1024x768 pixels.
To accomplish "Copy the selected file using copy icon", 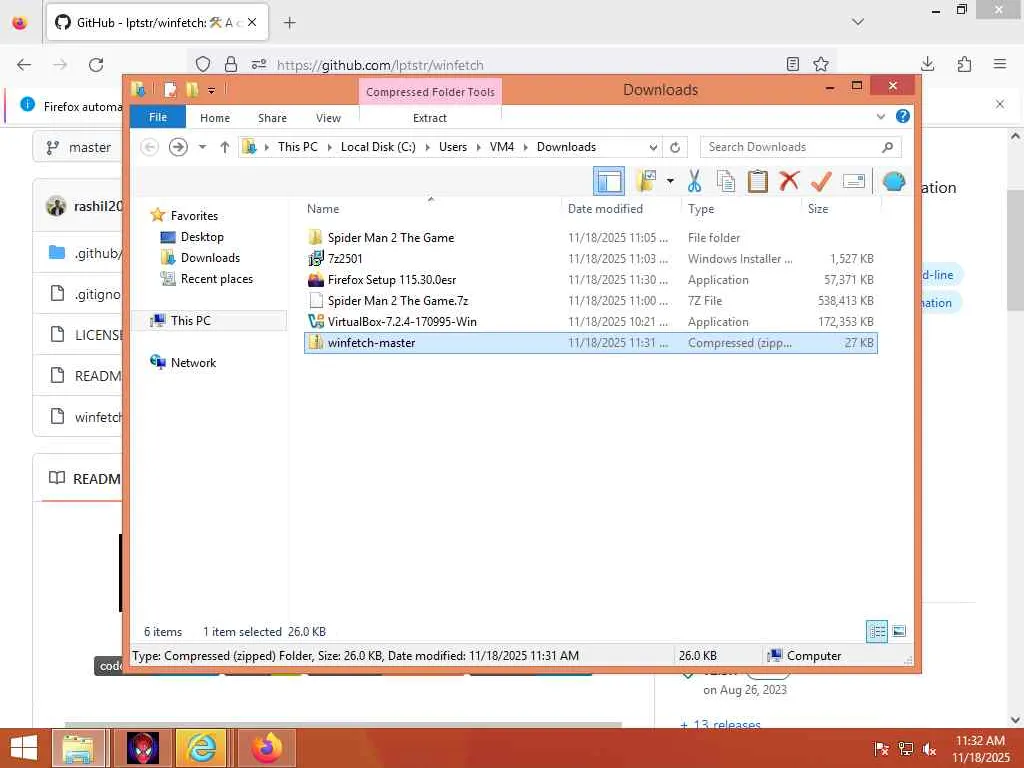I will pos(726,181).
